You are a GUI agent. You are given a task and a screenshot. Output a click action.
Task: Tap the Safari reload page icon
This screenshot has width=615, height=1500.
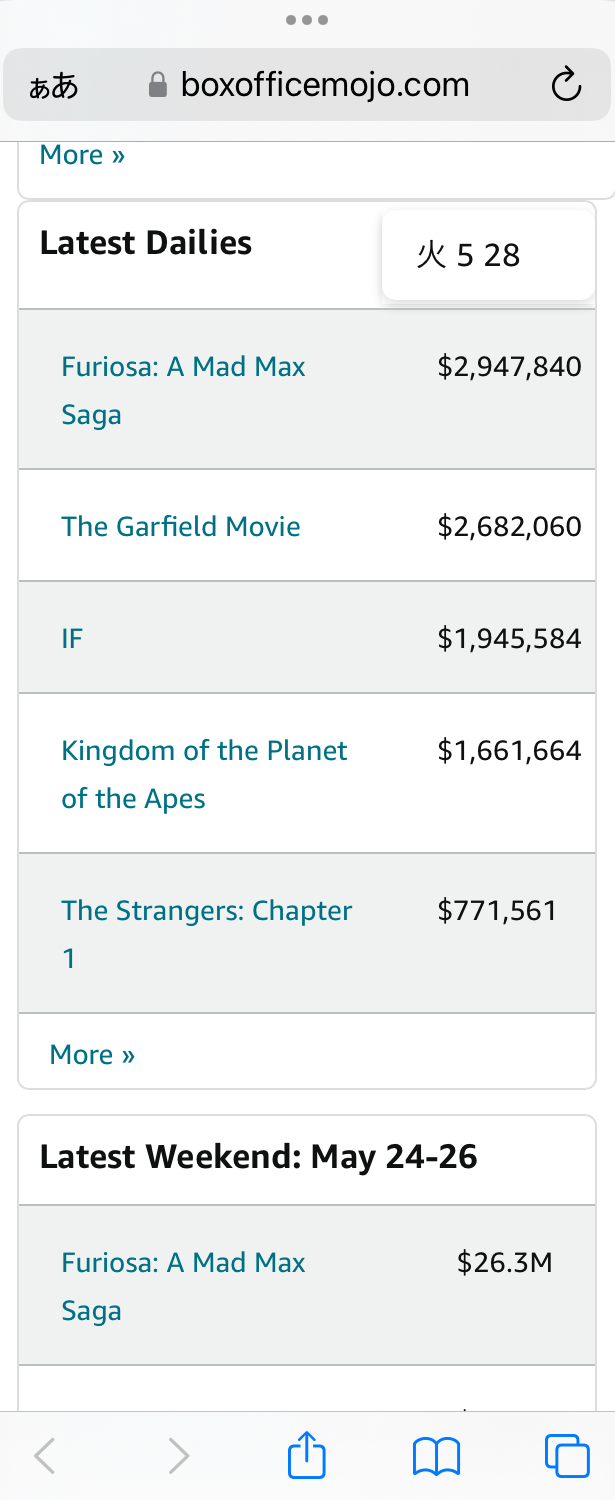[566, 86]
